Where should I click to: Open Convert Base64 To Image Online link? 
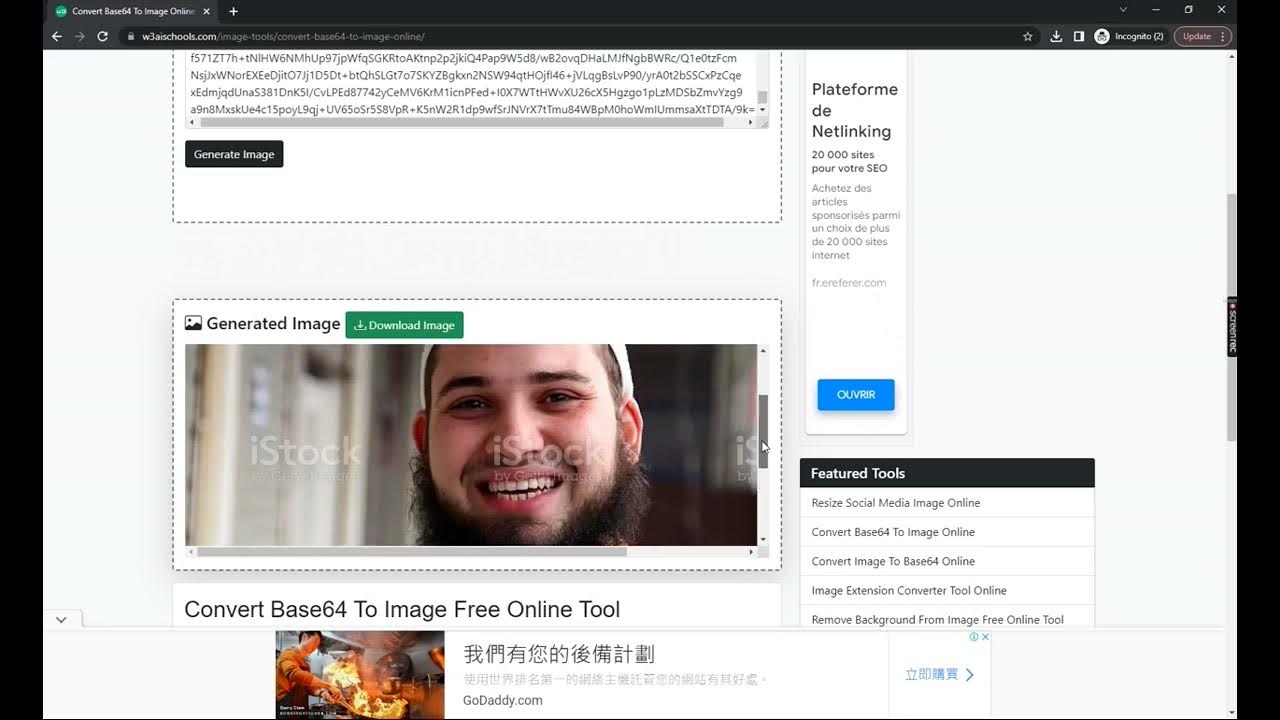(x=893, y=532)
